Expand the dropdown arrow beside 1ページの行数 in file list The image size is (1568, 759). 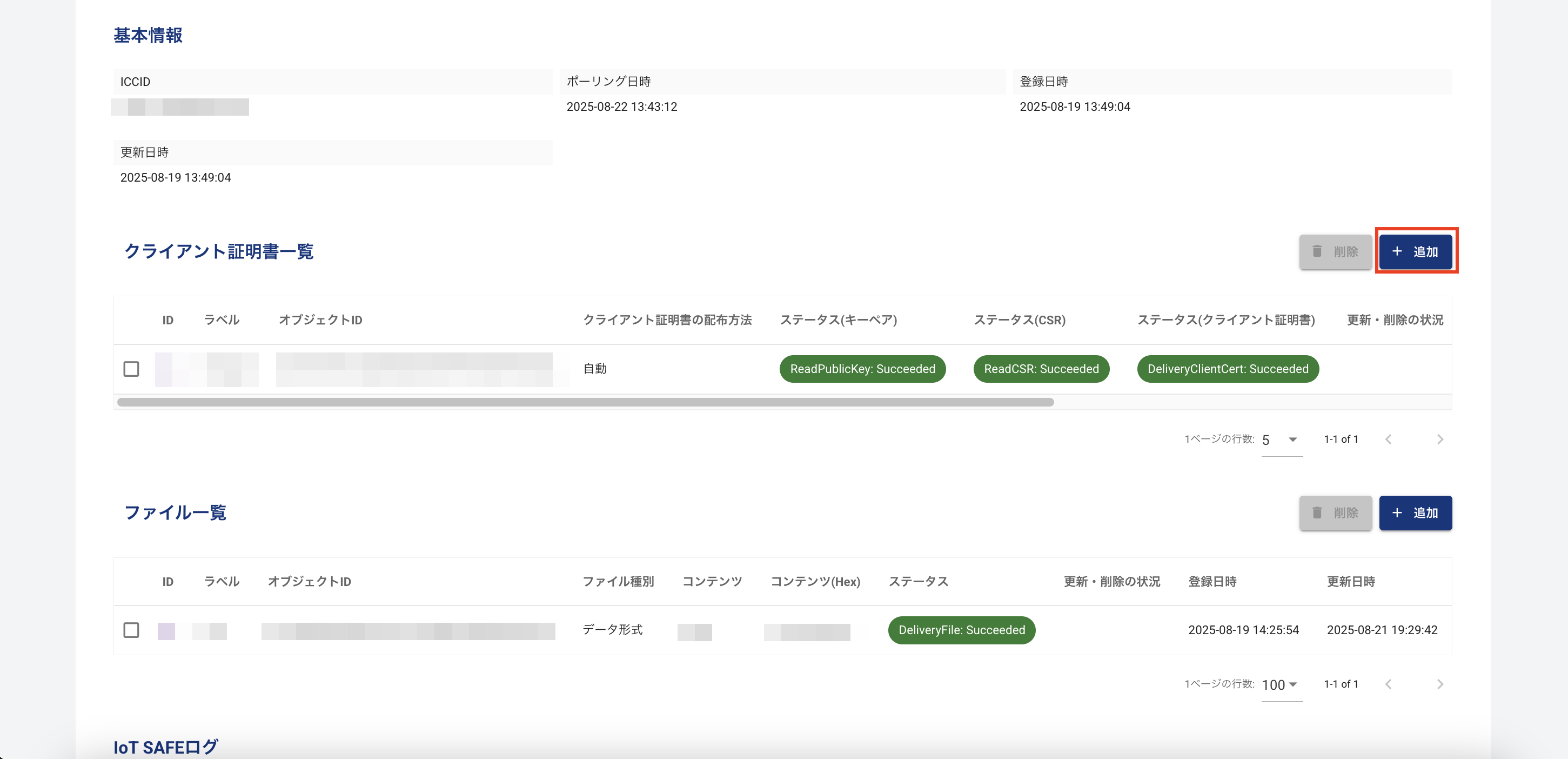point(1294,685)
